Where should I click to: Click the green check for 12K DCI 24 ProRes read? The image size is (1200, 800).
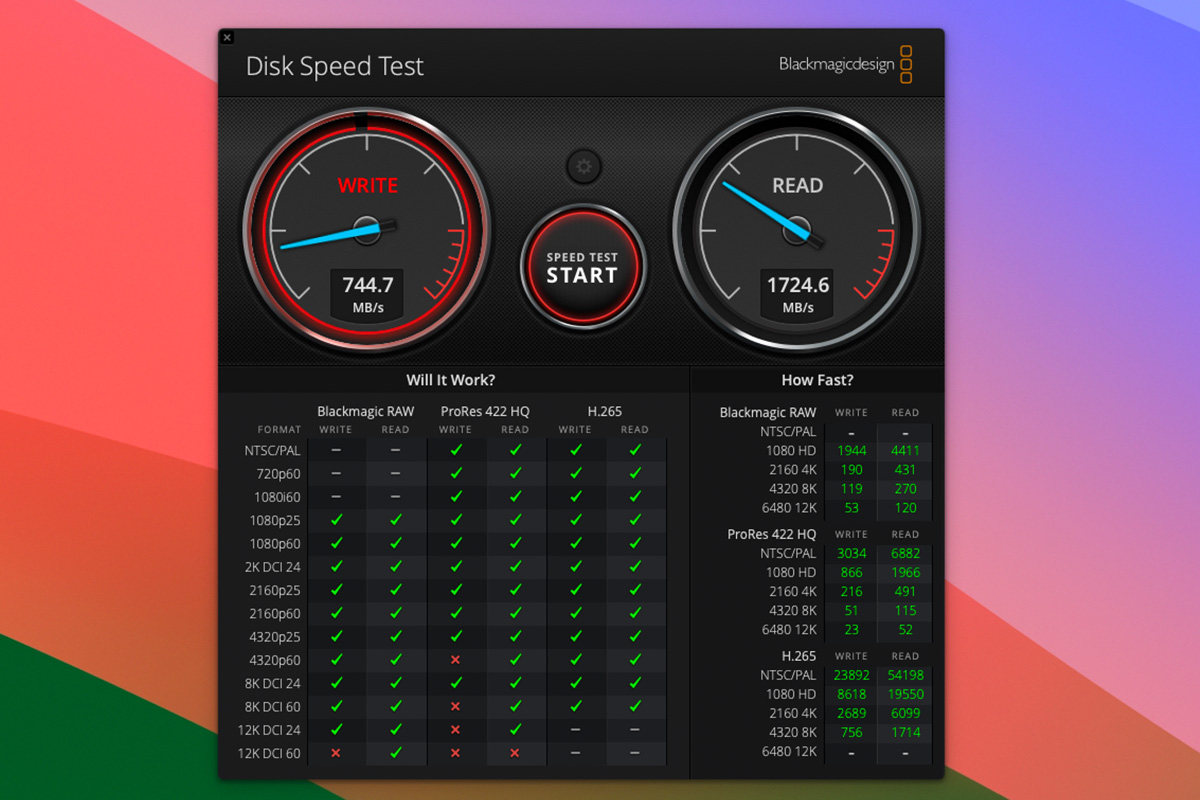[515, 729]
